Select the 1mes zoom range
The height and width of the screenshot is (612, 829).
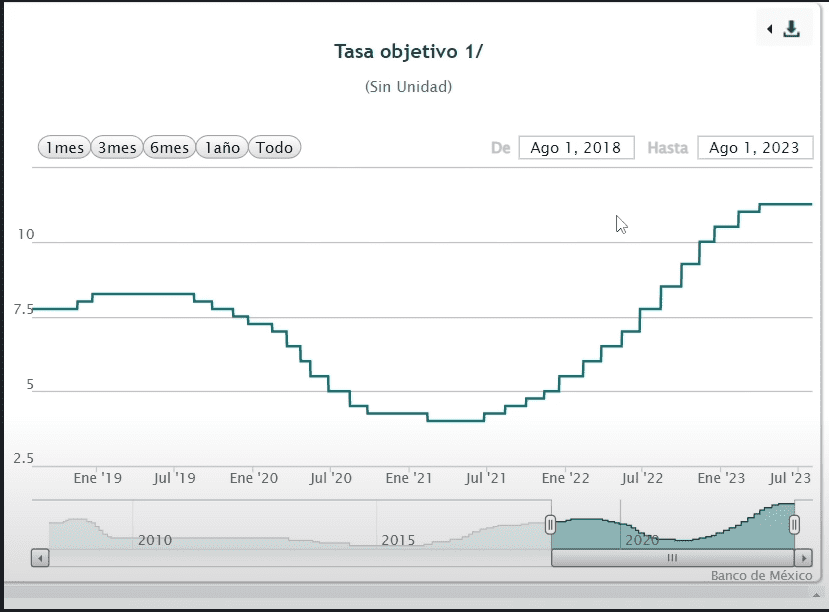coord(64,148)
